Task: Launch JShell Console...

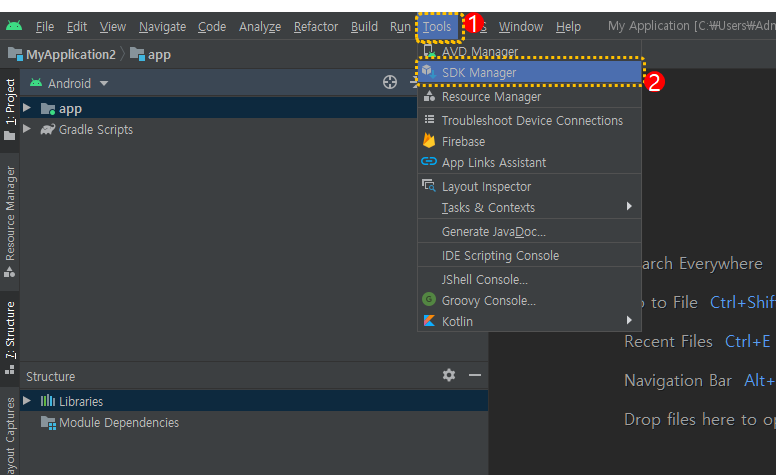Action: pos(529,280)
